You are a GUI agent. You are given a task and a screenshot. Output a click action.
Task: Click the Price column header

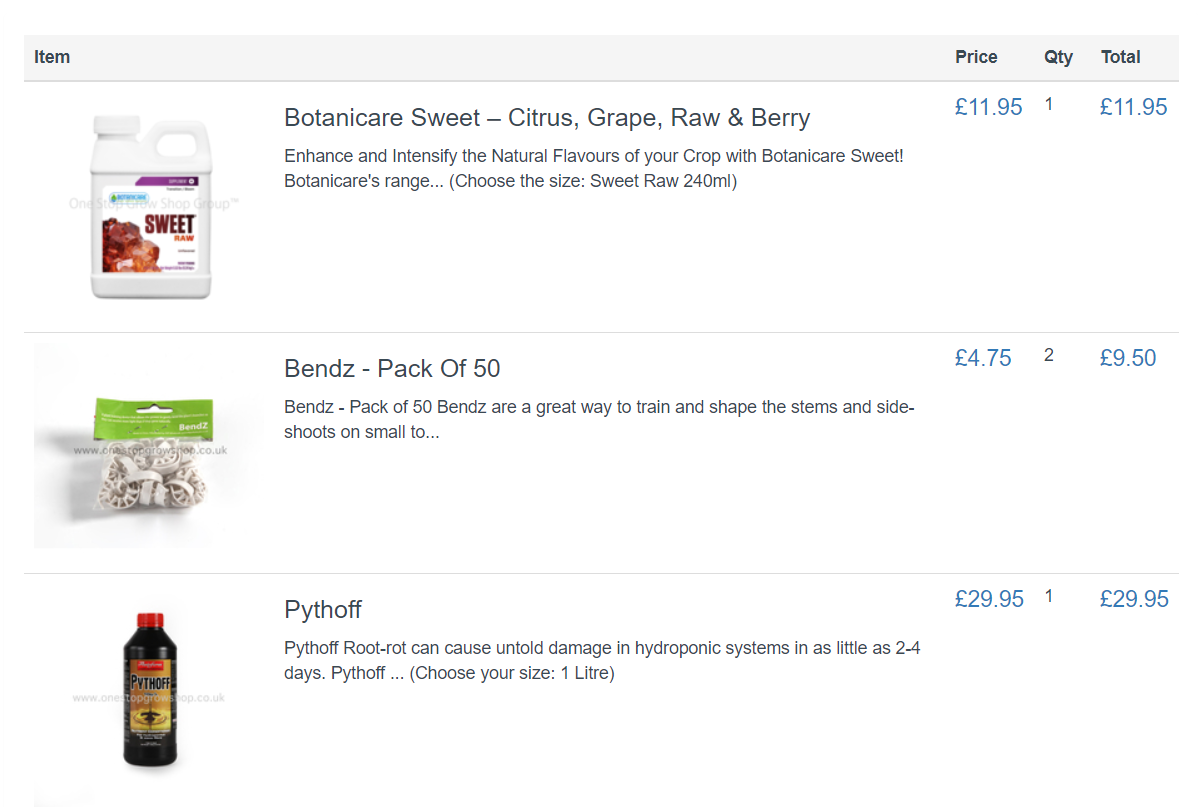pyautogui.click(x=975, y=57)
